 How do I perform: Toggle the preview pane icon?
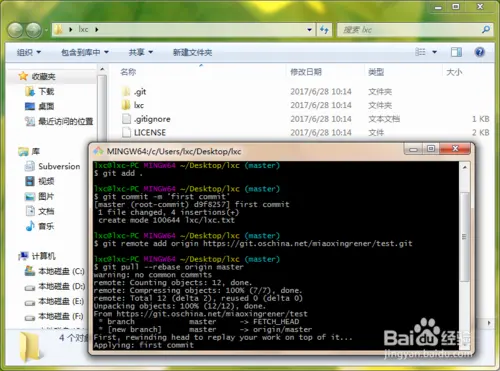click(x=456, y=52)
